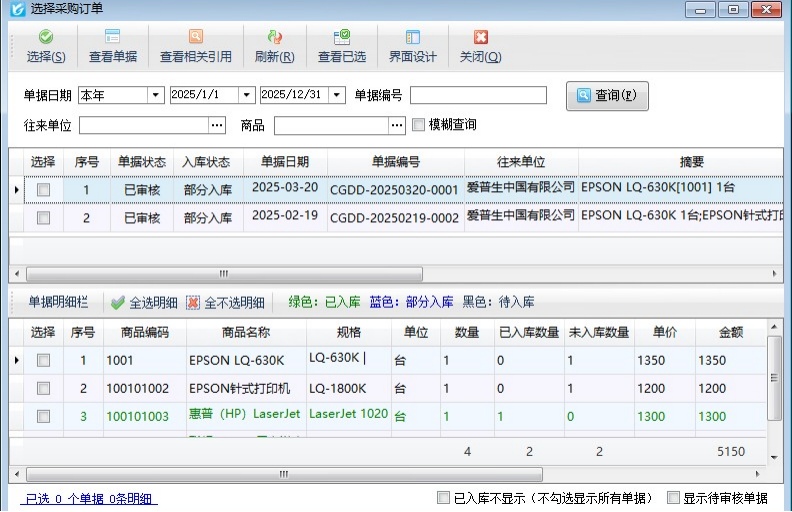Refresh the list with 刷新(R)
792x512 pixels.
(274, 38)
